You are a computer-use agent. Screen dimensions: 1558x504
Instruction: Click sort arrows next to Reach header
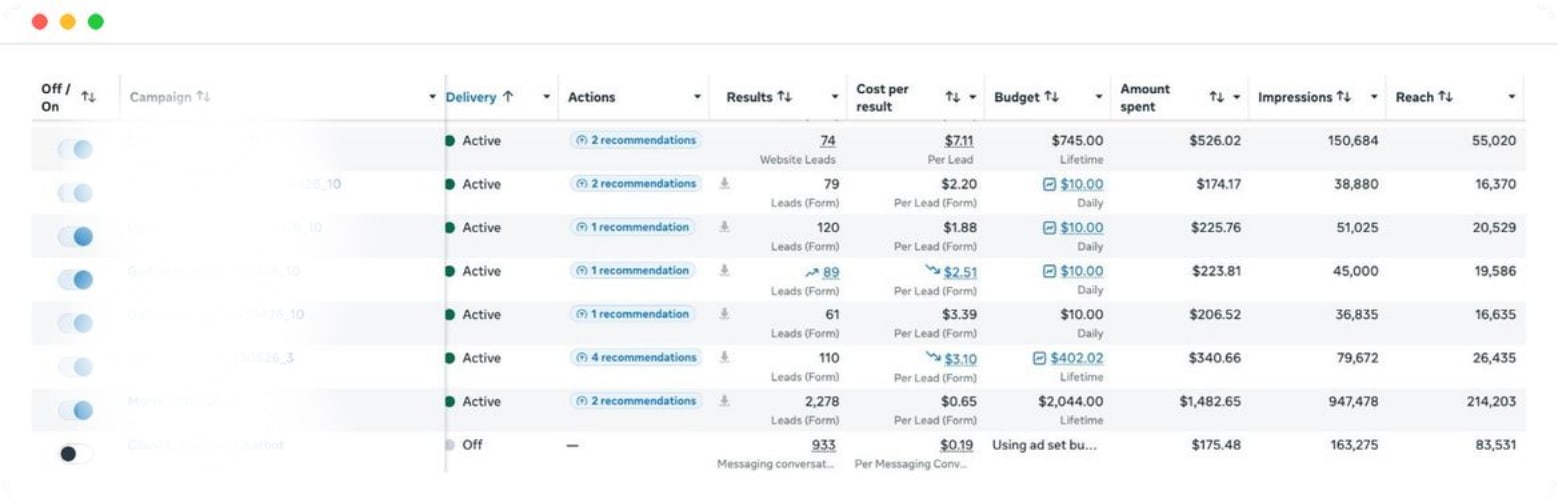pyautogui.click(x=1445, y=97)
